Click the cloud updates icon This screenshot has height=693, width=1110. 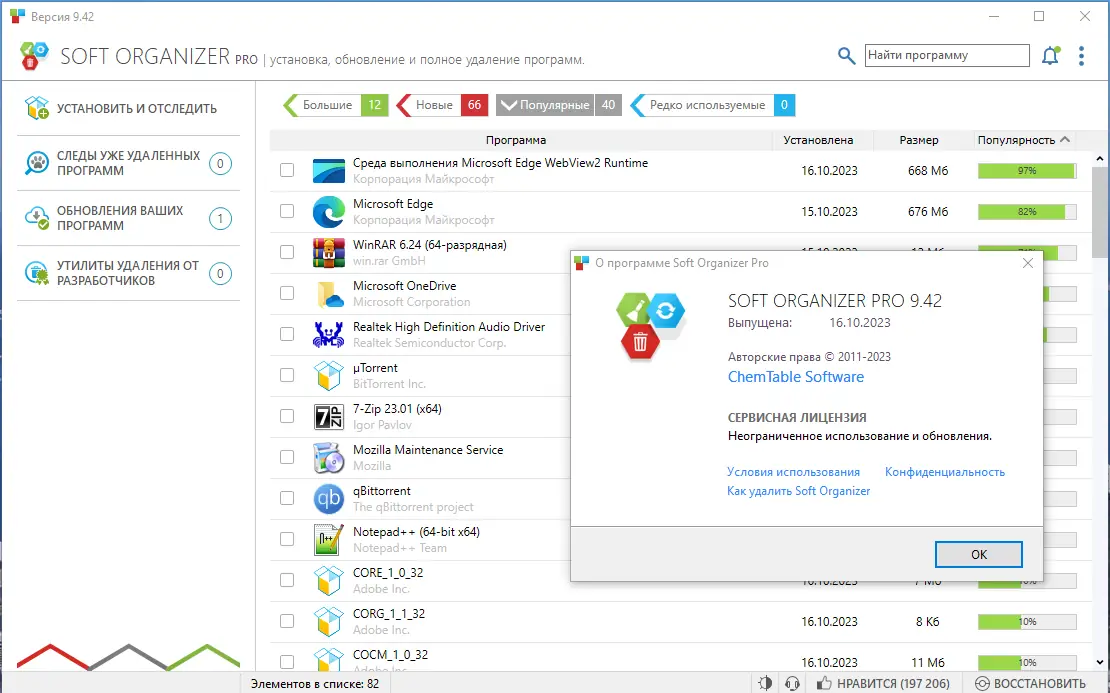[37, 218]
